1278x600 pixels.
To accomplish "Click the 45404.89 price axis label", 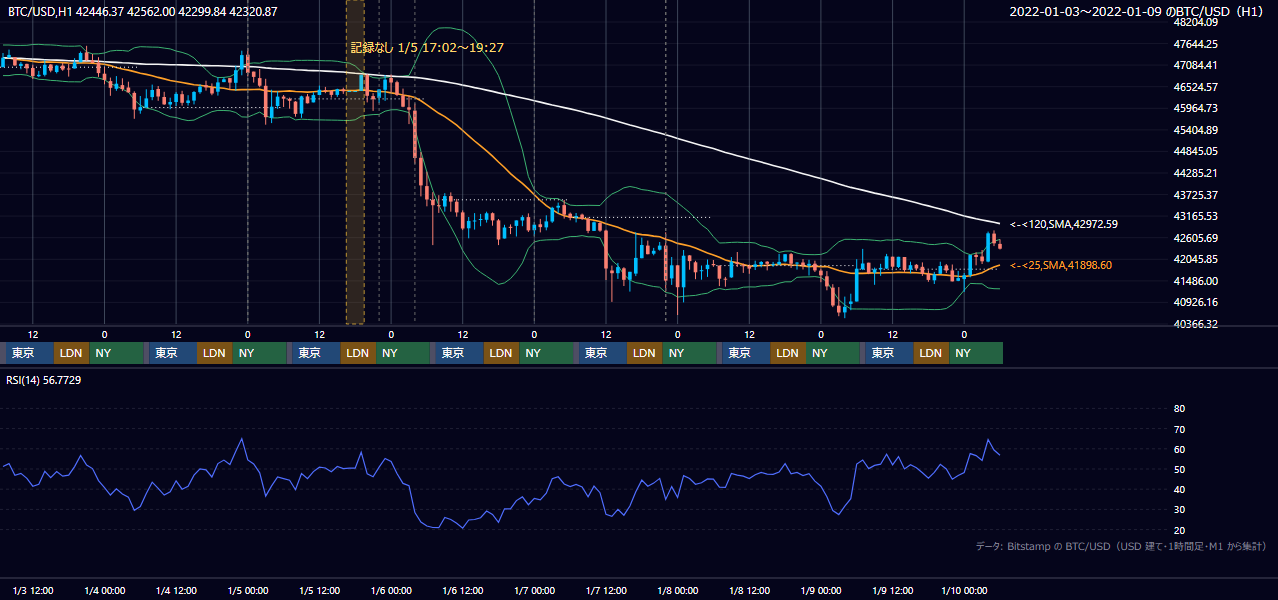I will click(x=1195, y=130).
